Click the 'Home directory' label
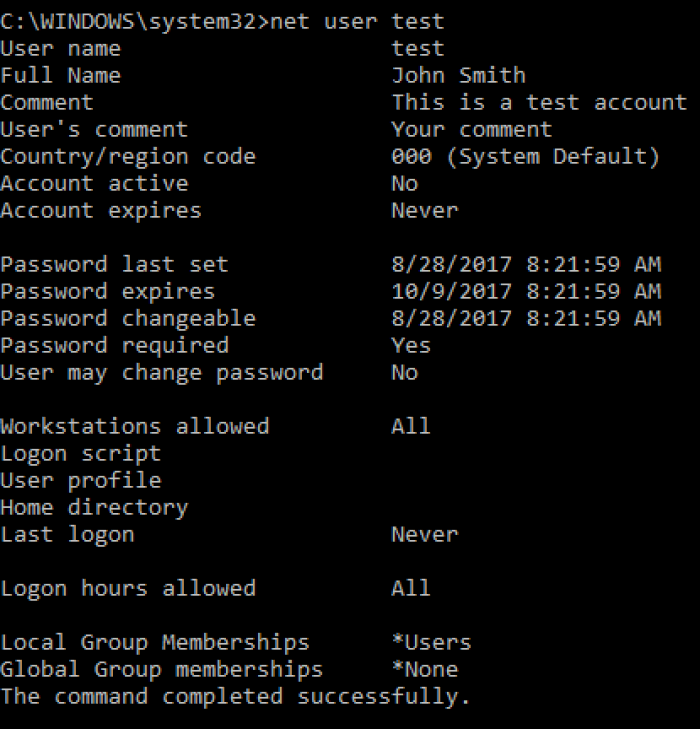The image size is (700, 729). (94, 507)
